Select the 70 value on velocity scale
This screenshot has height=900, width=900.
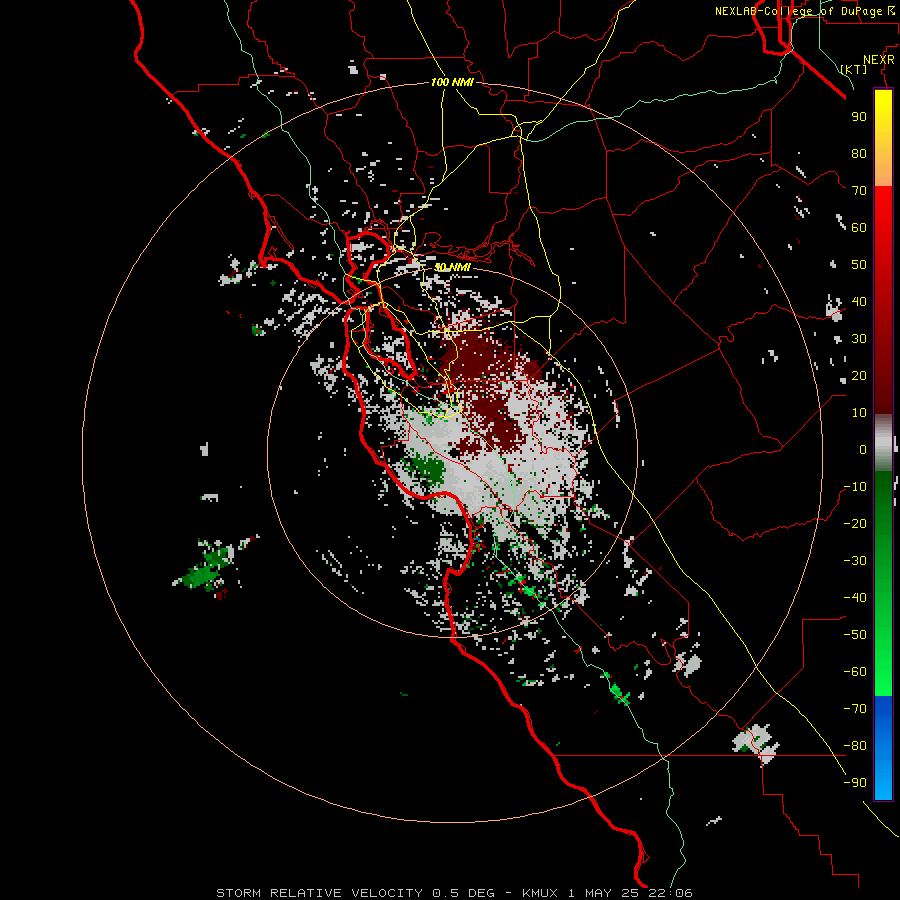coord(859,191)
